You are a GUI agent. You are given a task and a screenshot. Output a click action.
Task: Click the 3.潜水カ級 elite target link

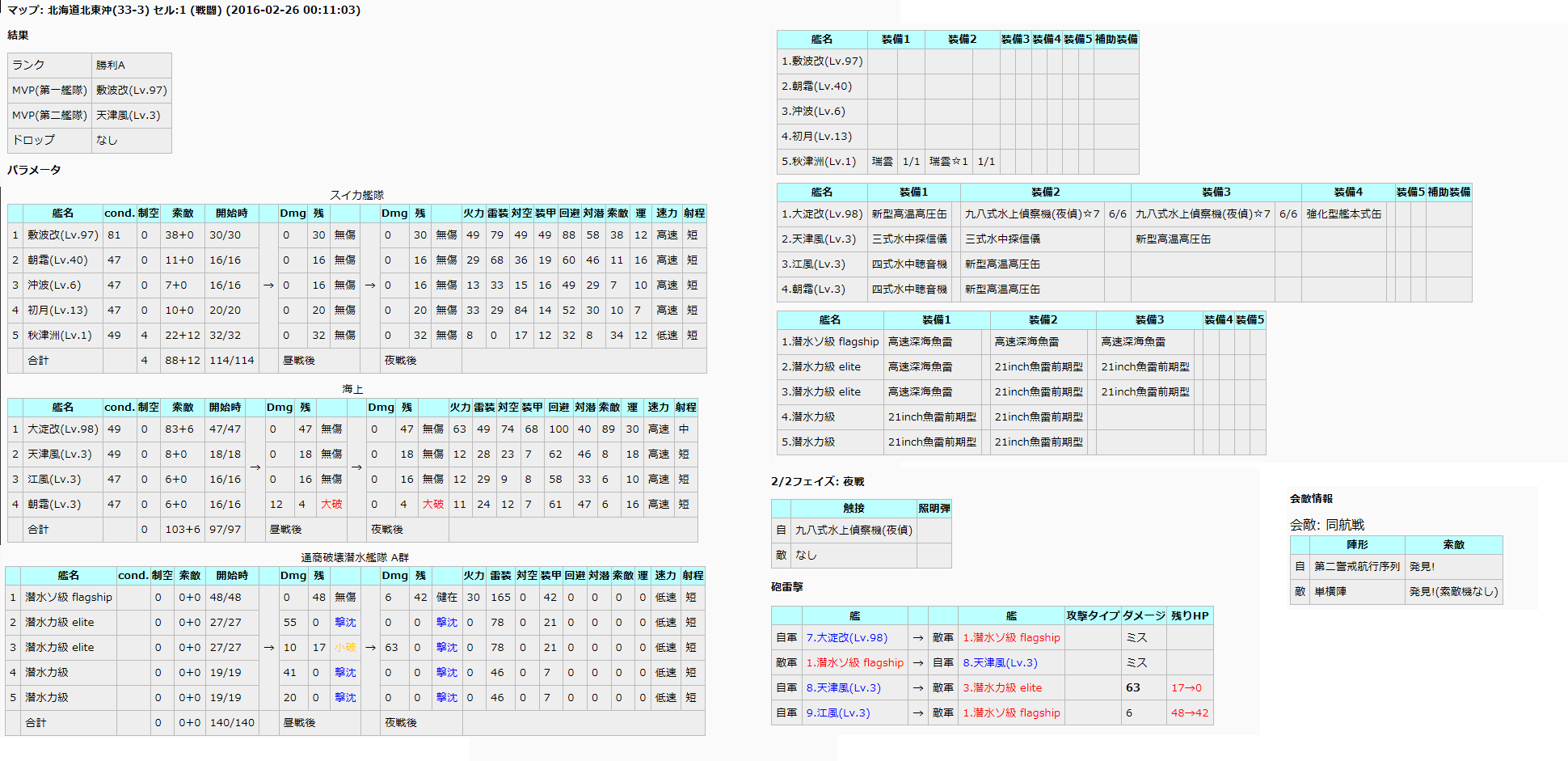coord(1007,687)
